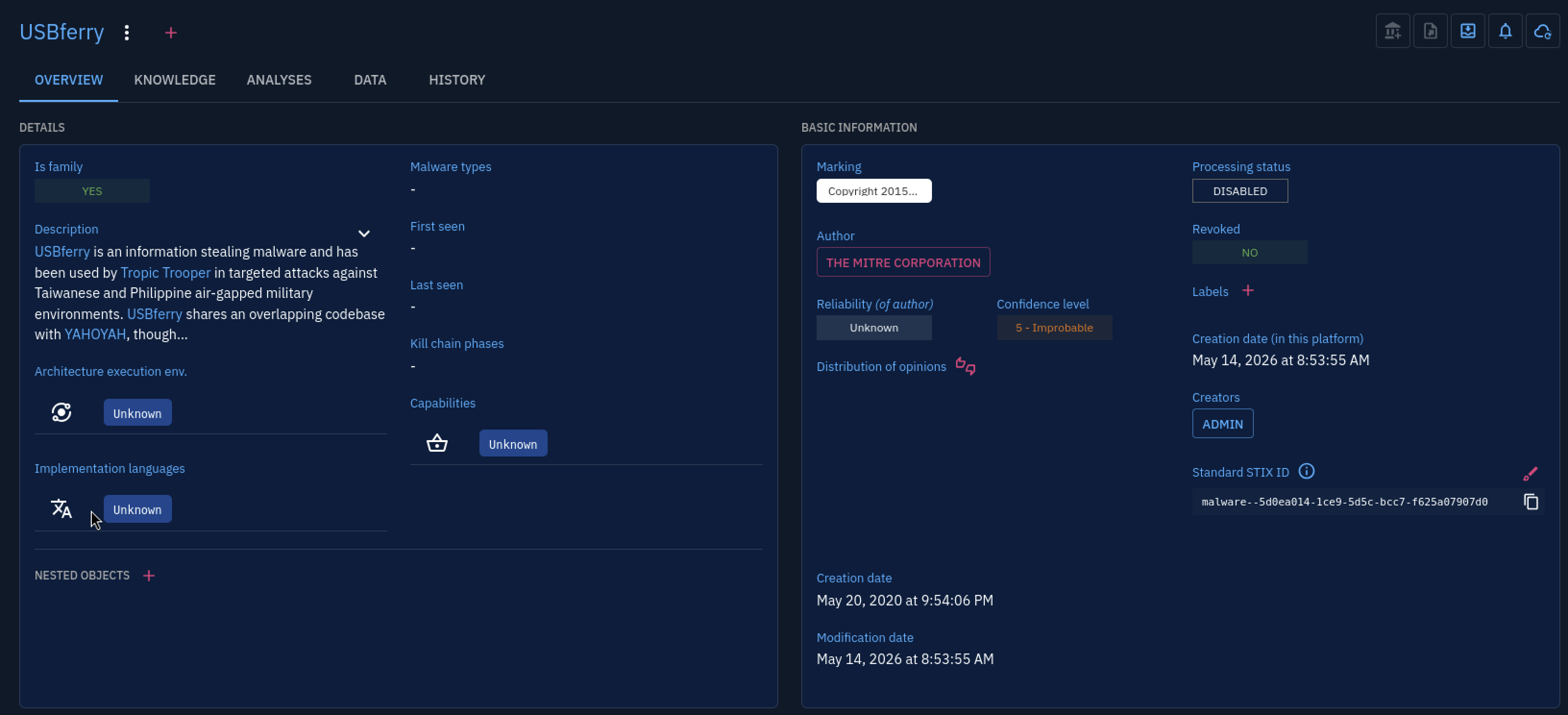This screenshot has height=715, width=1568.
Task: Click the May 20, 2020 creation date
Action: (905, 601)
